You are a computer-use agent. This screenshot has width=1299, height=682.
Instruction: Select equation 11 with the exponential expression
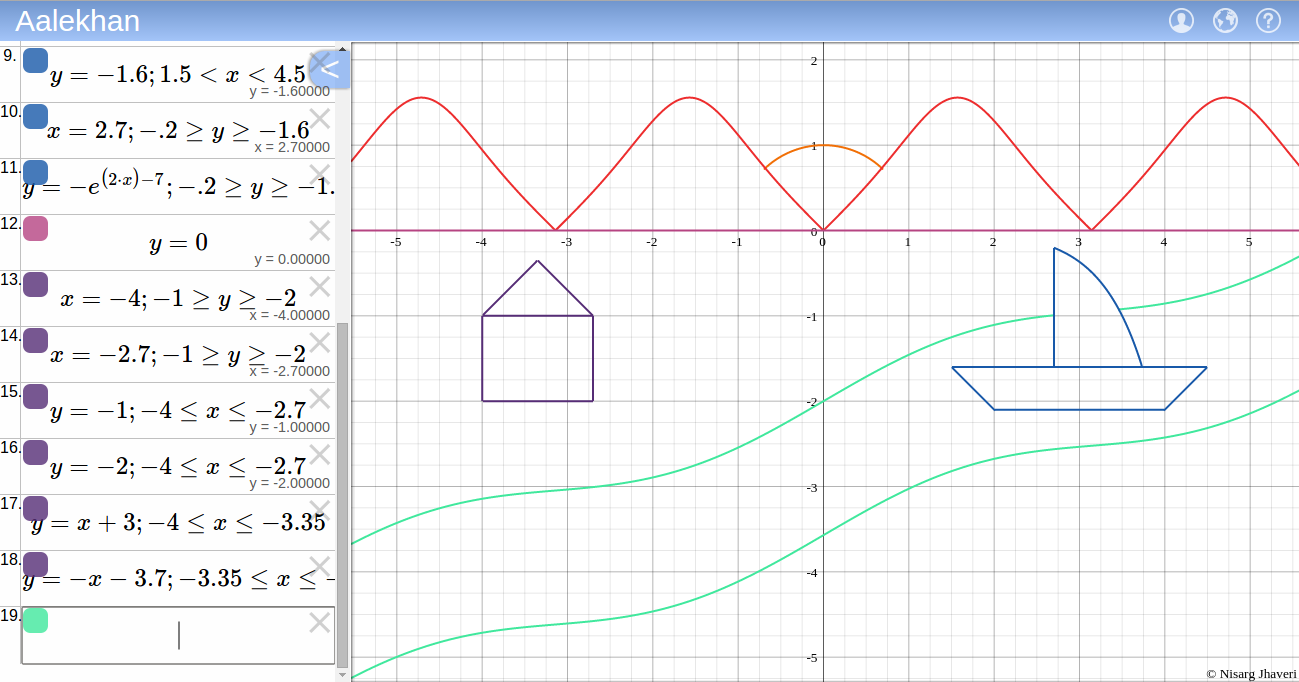tap(178, 188)
